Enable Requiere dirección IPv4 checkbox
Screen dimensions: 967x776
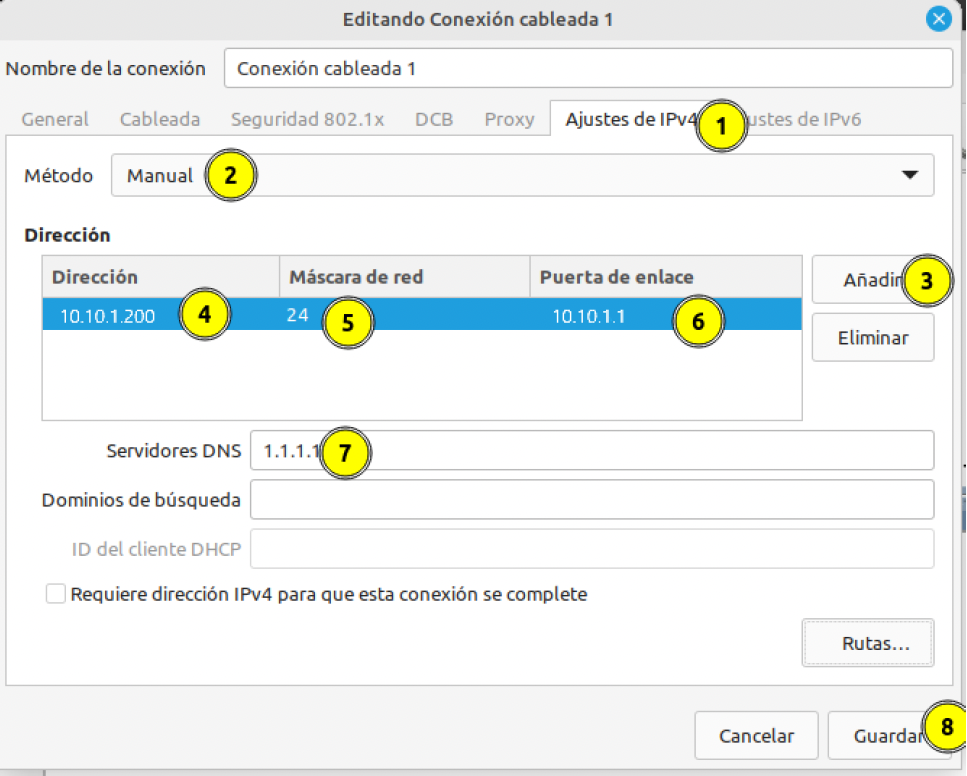(56, 593)
